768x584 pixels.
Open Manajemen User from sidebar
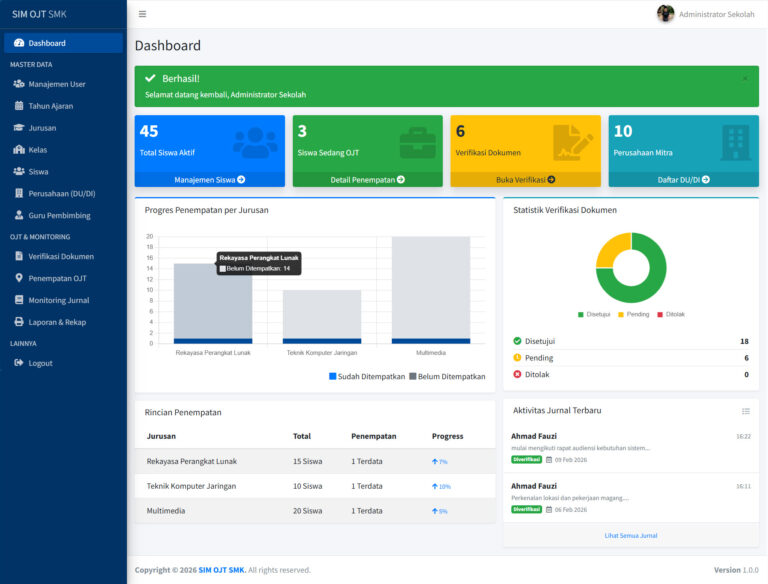[x=56, y=84]
